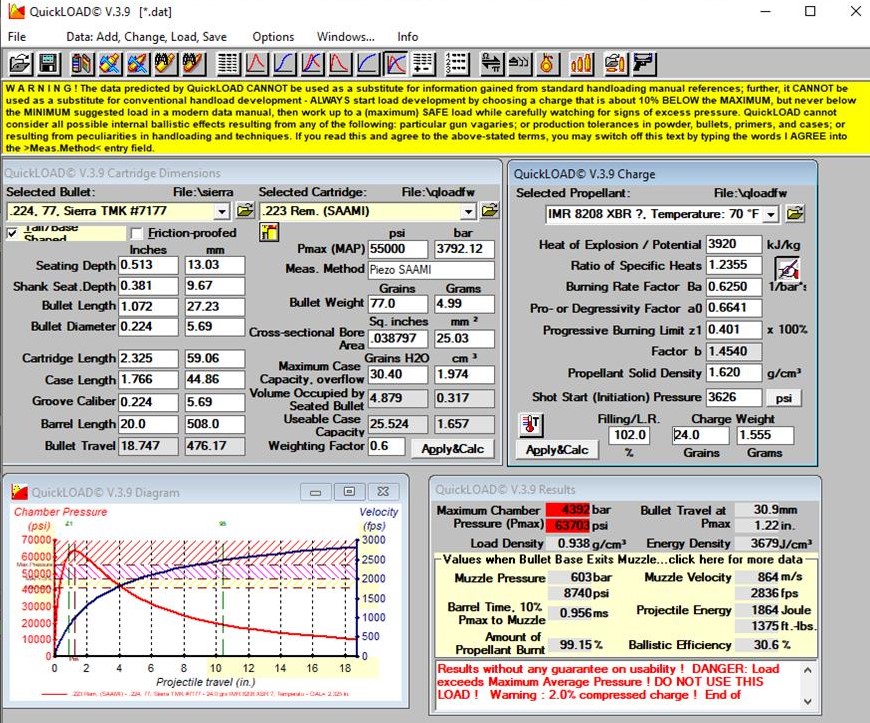The image size is (870, 723).
Task: Click the Barrel Length inches field
Action: [148, 424]
